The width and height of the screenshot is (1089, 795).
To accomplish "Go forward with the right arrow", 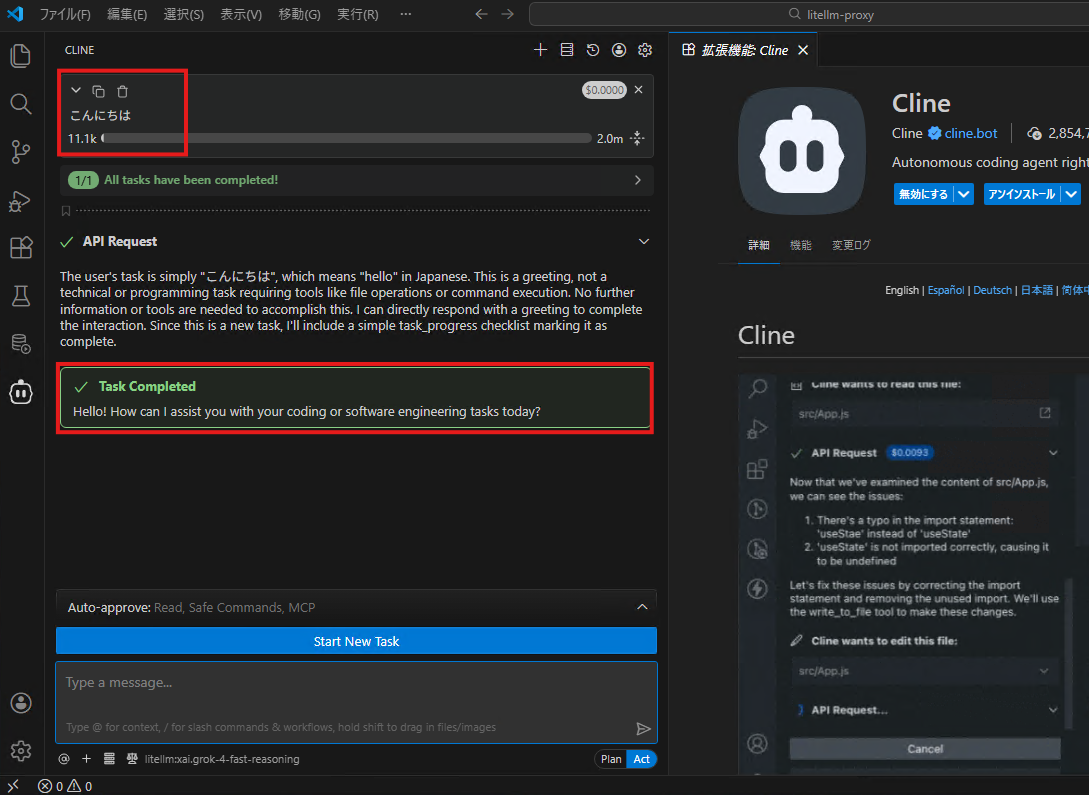I will click(x=508, y=14).
